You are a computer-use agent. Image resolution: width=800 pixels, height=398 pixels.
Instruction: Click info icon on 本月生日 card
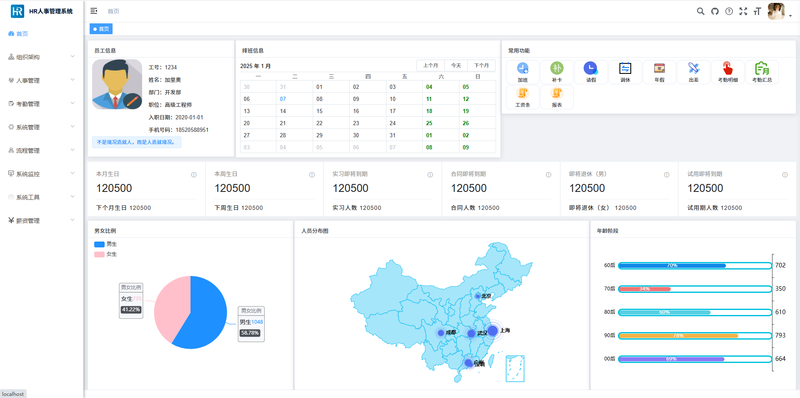click(x=194, y=175)
